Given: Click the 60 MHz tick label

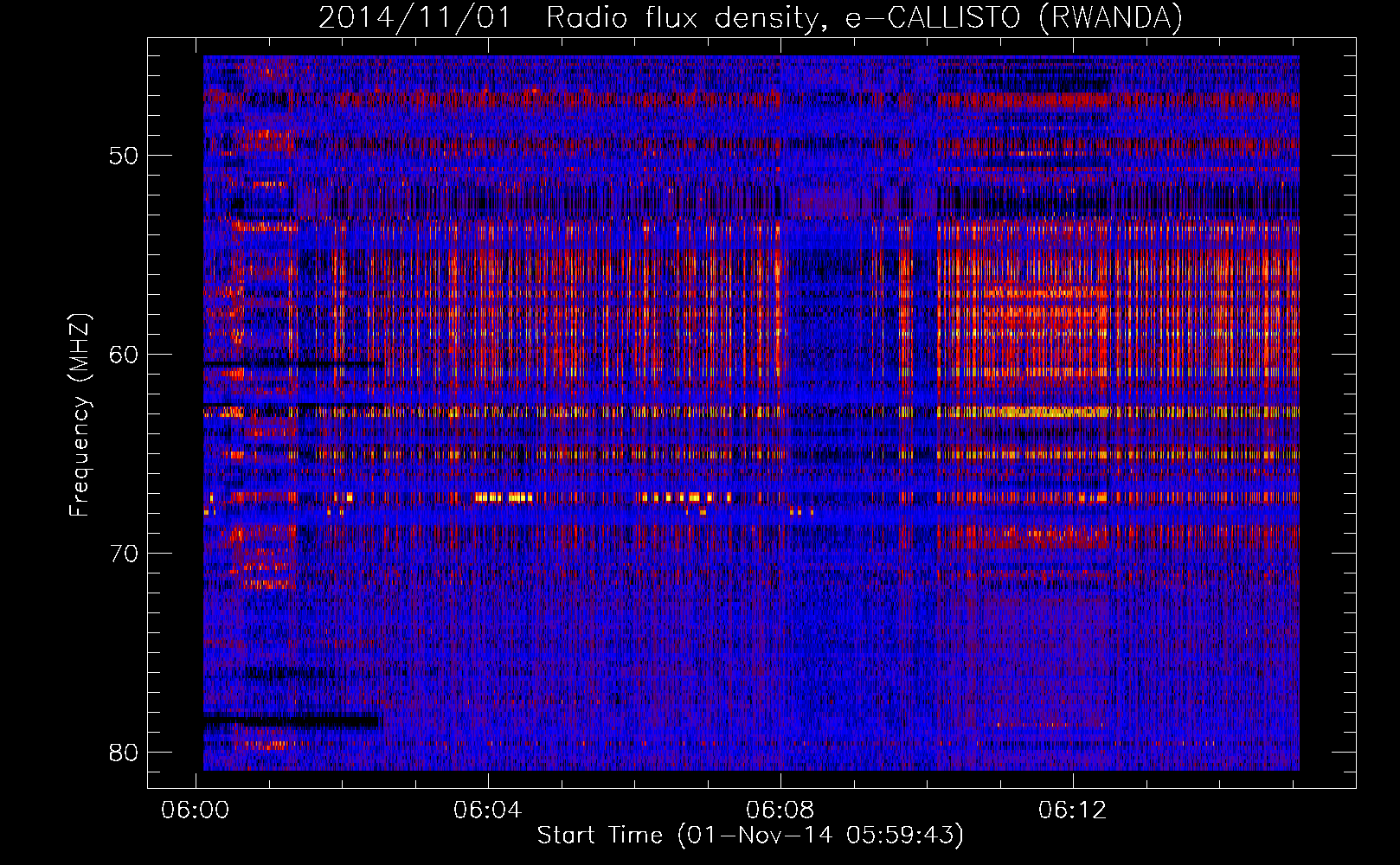Looking at the screenshot, I should point(124,354).
